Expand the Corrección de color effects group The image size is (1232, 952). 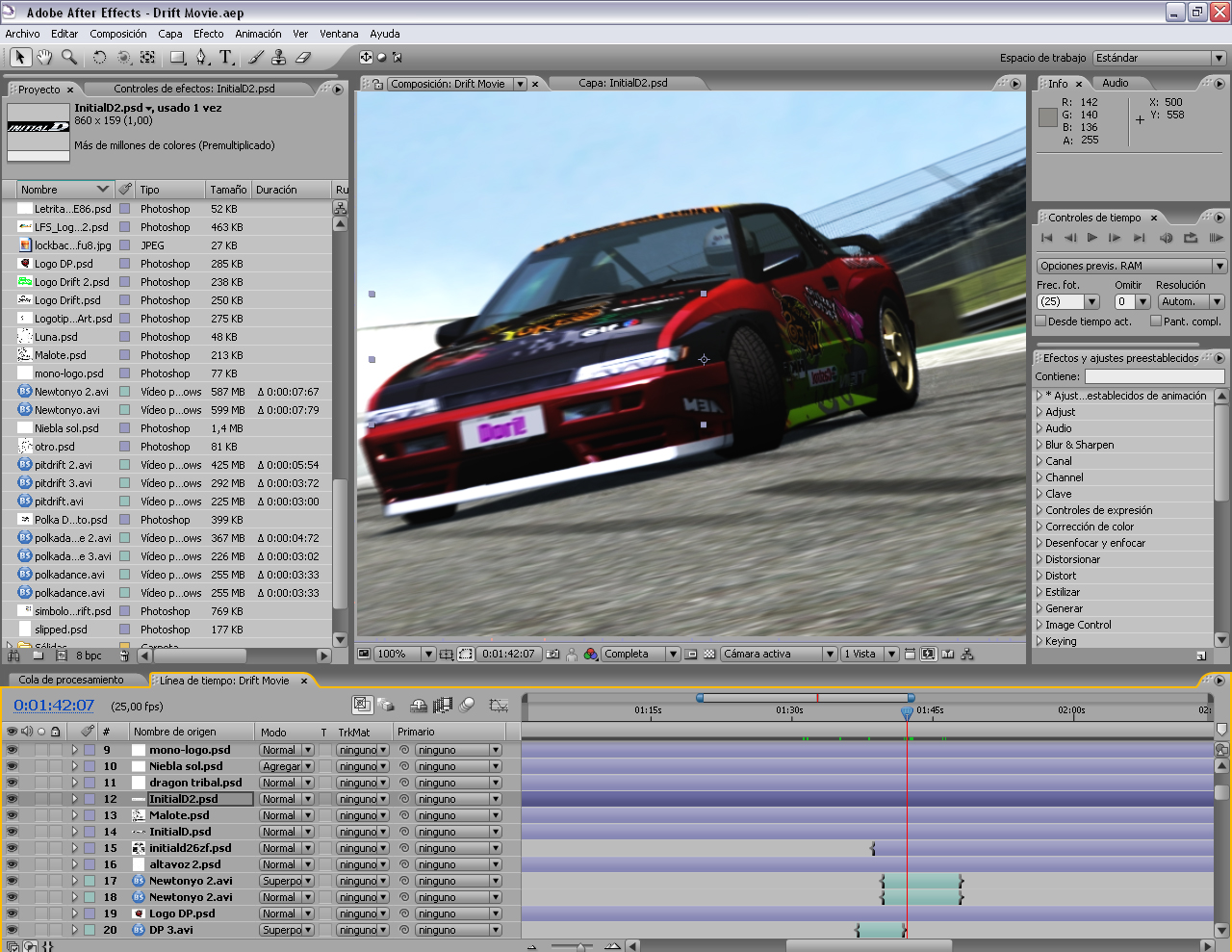(1039, 527)
